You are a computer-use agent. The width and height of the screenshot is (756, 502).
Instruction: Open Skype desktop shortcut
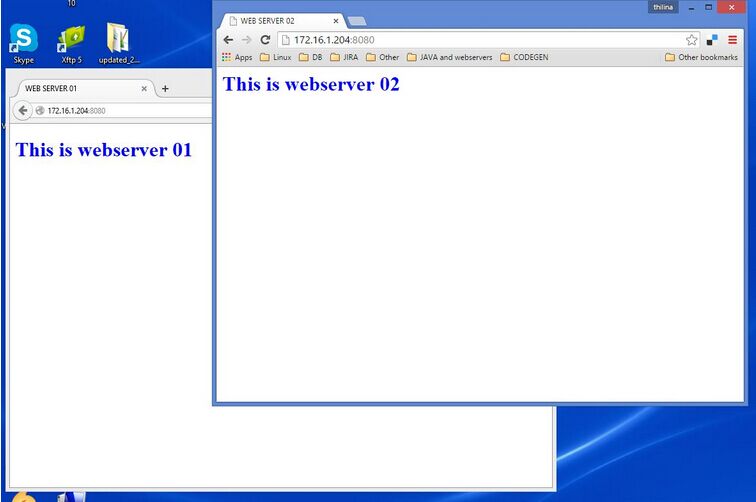(x=23, y=43)
